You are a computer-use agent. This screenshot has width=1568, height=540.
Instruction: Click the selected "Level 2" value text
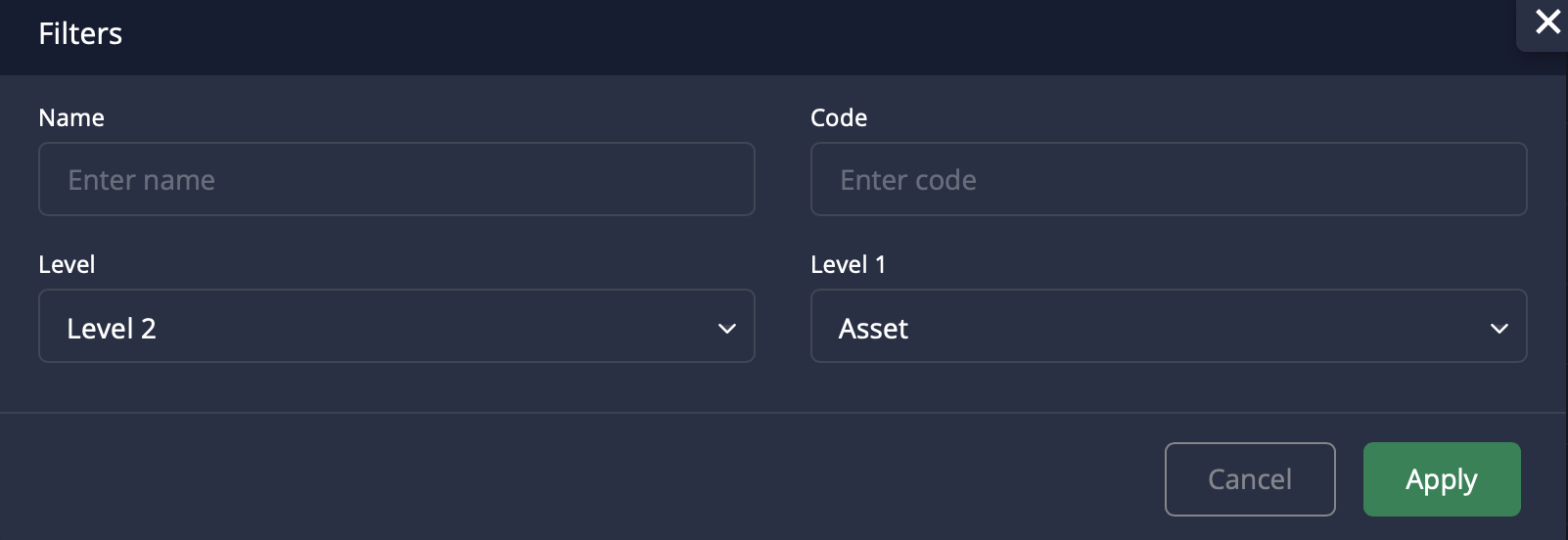click(x=112, y=329)
